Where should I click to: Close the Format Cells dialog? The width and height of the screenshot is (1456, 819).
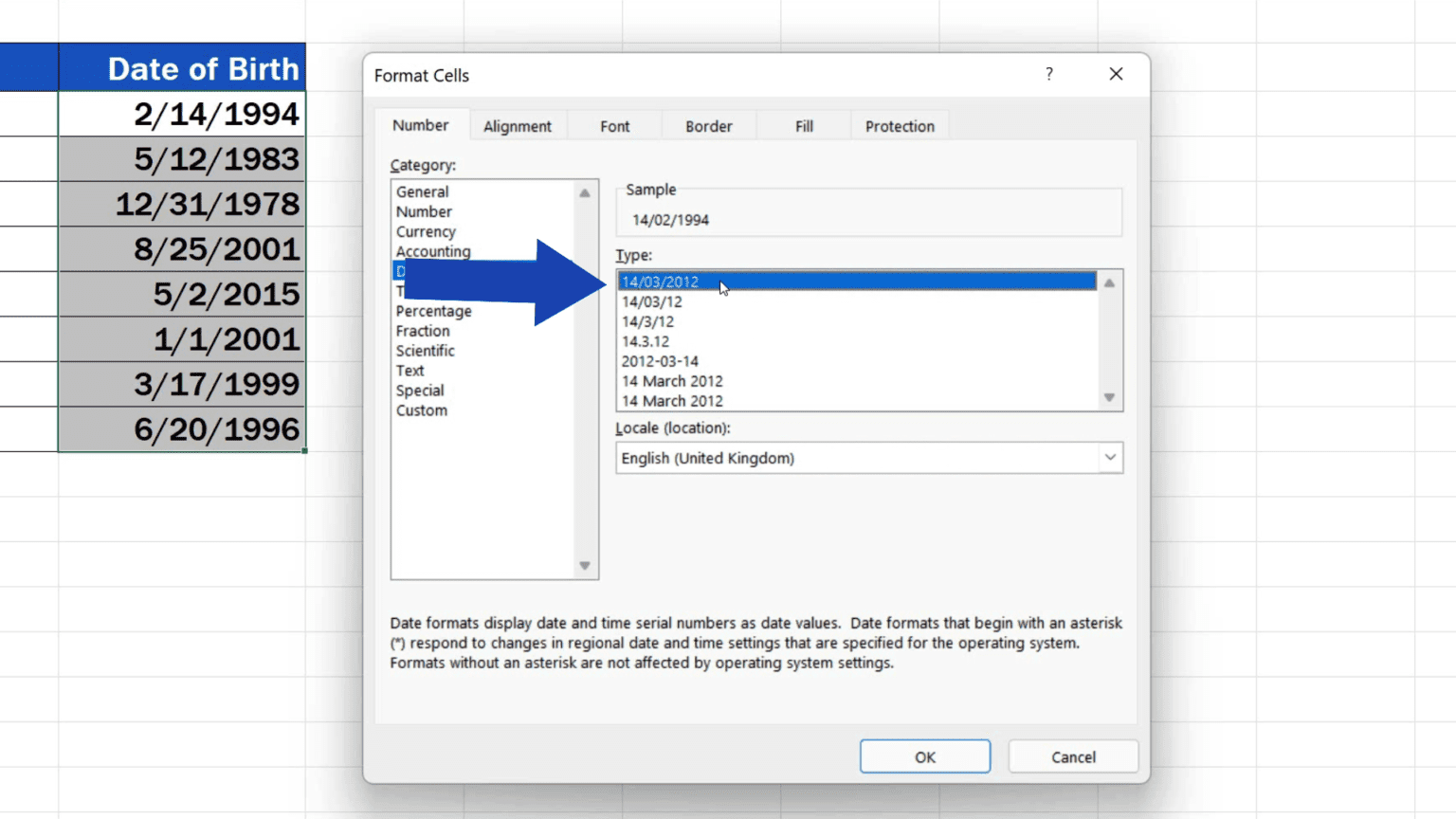coord(1116,75)
